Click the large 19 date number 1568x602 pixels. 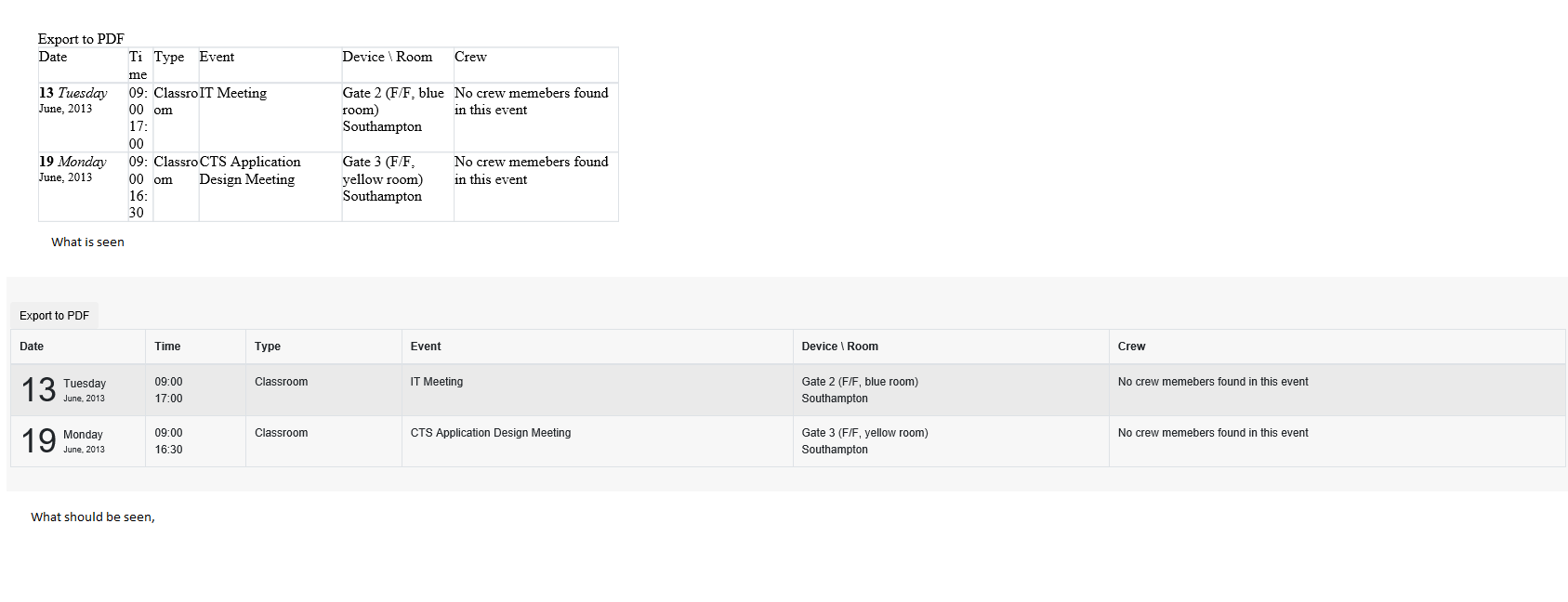coord(39,441)
